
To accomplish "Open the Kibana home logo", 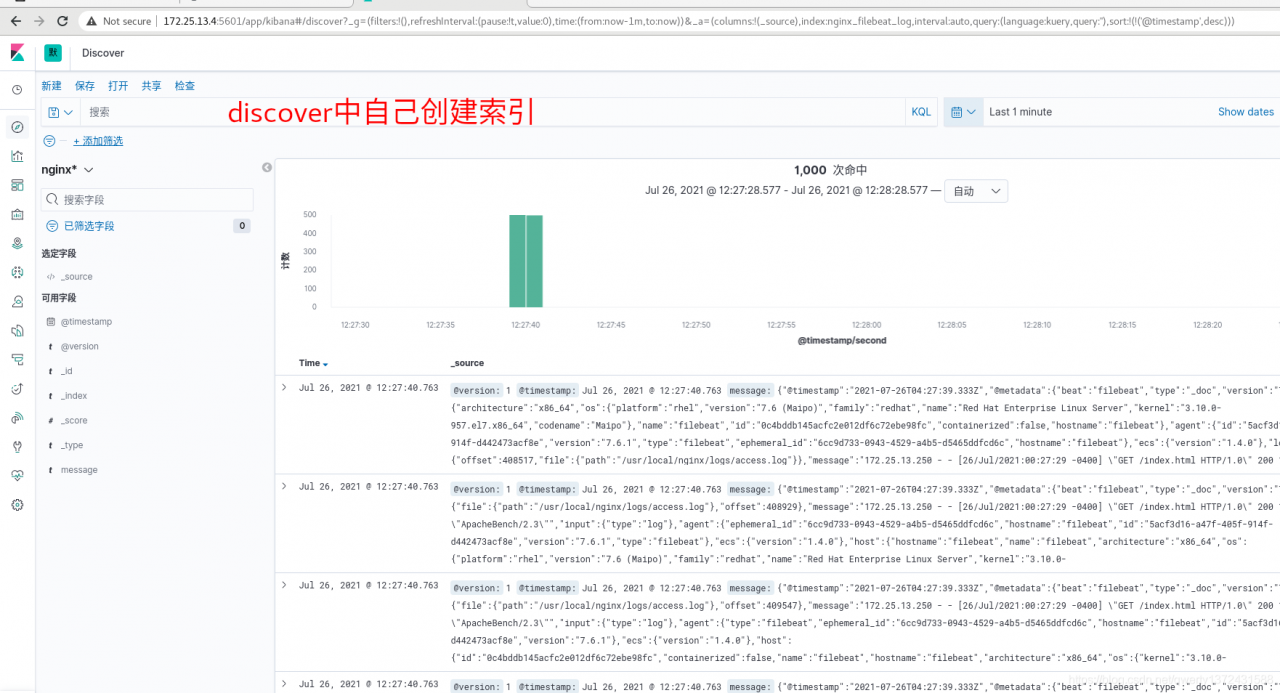I will (17, 53).
